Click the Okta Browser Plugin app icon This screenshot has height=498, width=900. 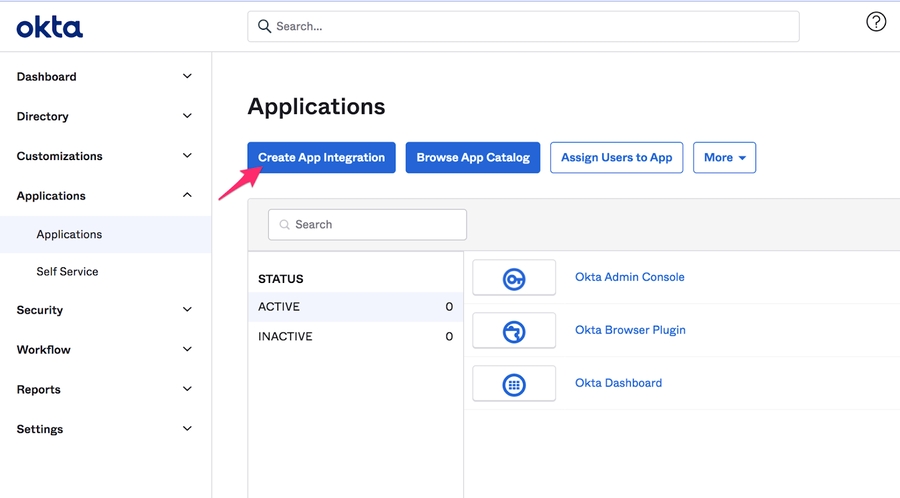514,331
